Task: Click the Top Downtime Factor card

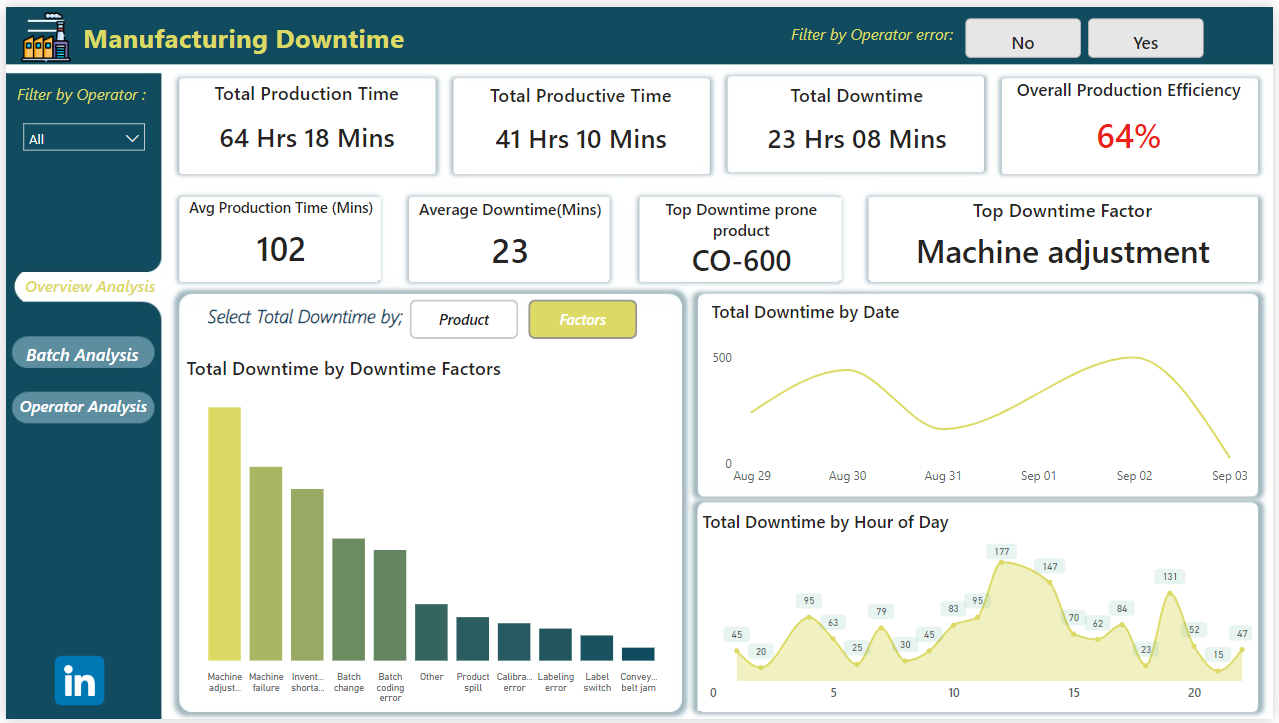Action: point(1062,240)
